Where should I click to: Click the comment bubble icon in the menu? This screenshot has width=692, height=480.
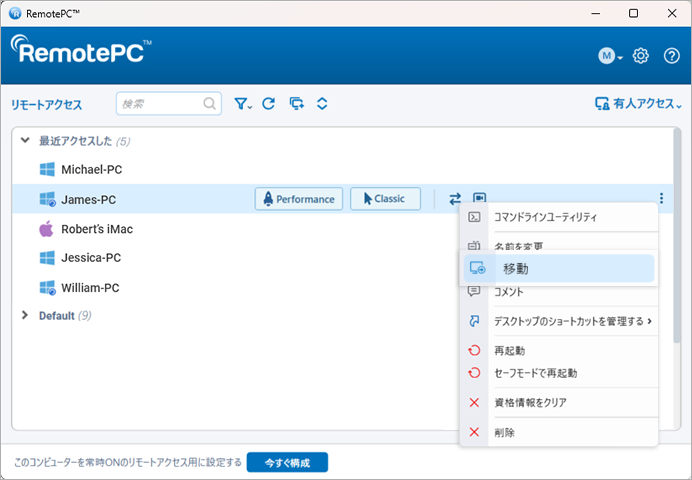474,291
